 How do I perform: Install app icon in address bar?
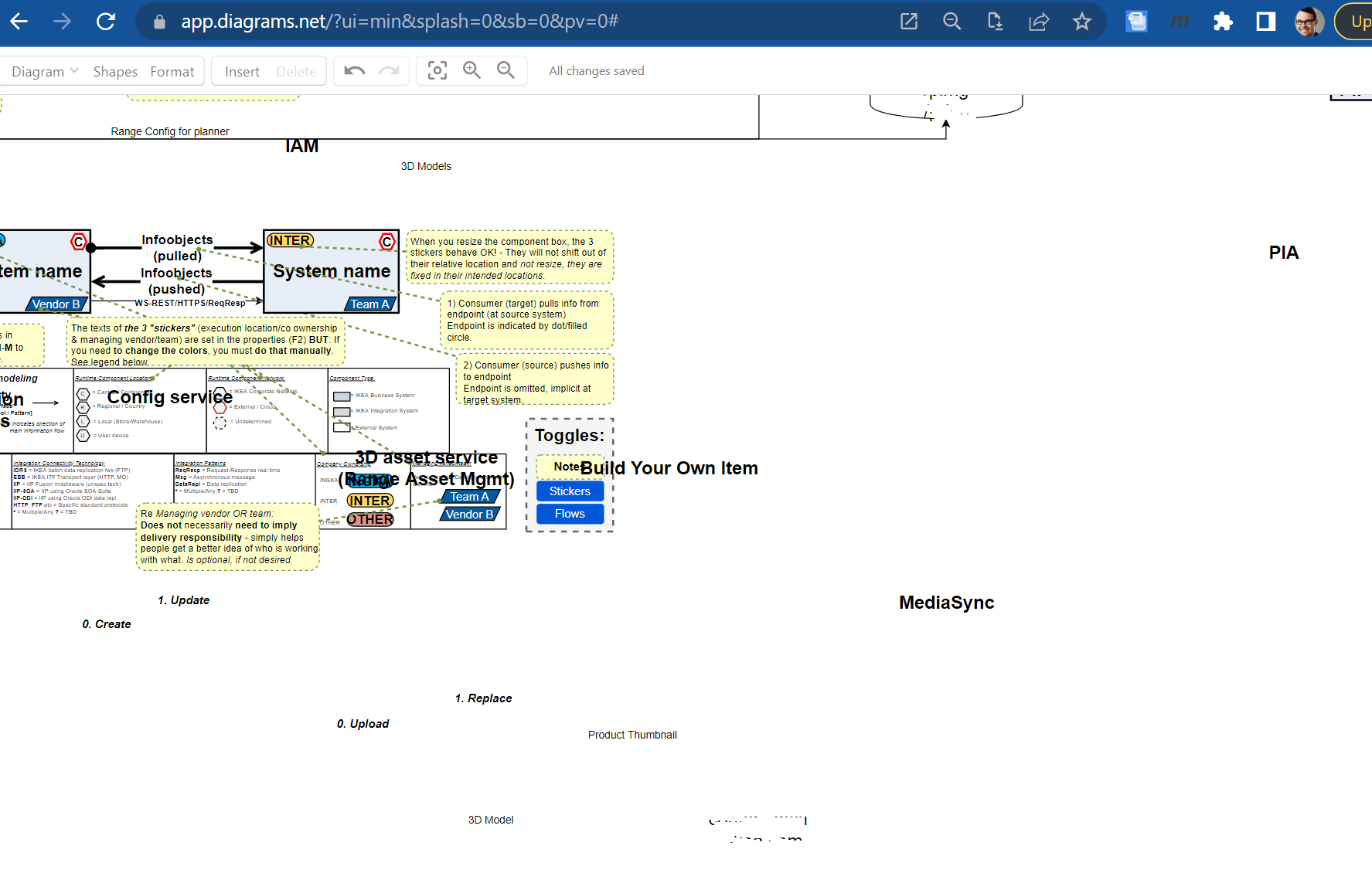coord(996,22)
